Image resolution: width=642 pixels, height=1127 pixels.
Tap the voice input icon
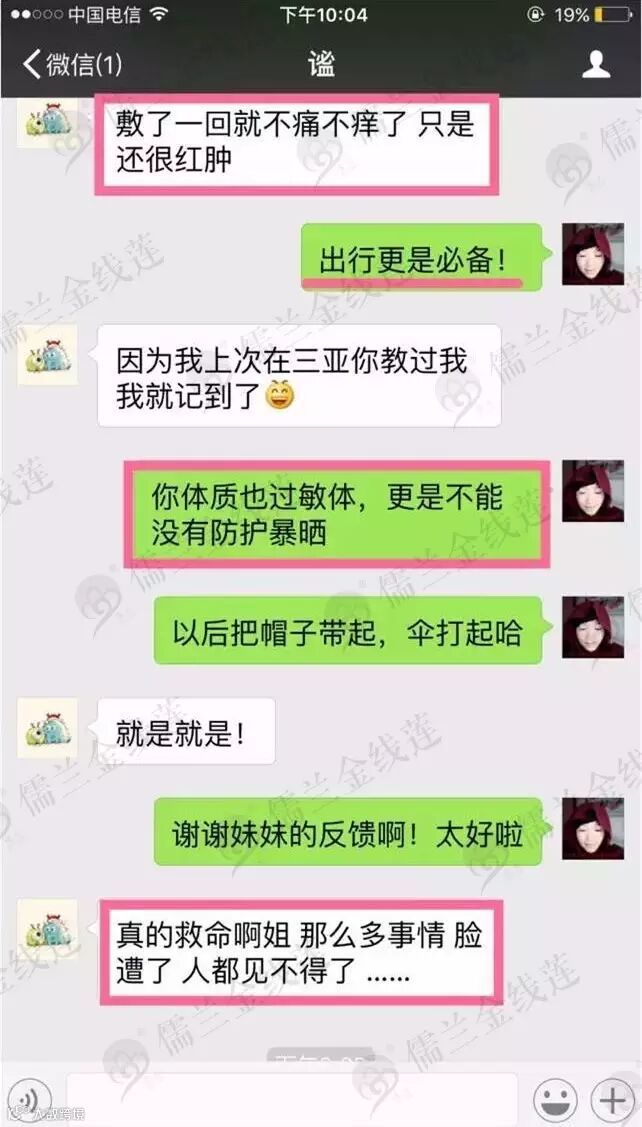pos(30,1099)
